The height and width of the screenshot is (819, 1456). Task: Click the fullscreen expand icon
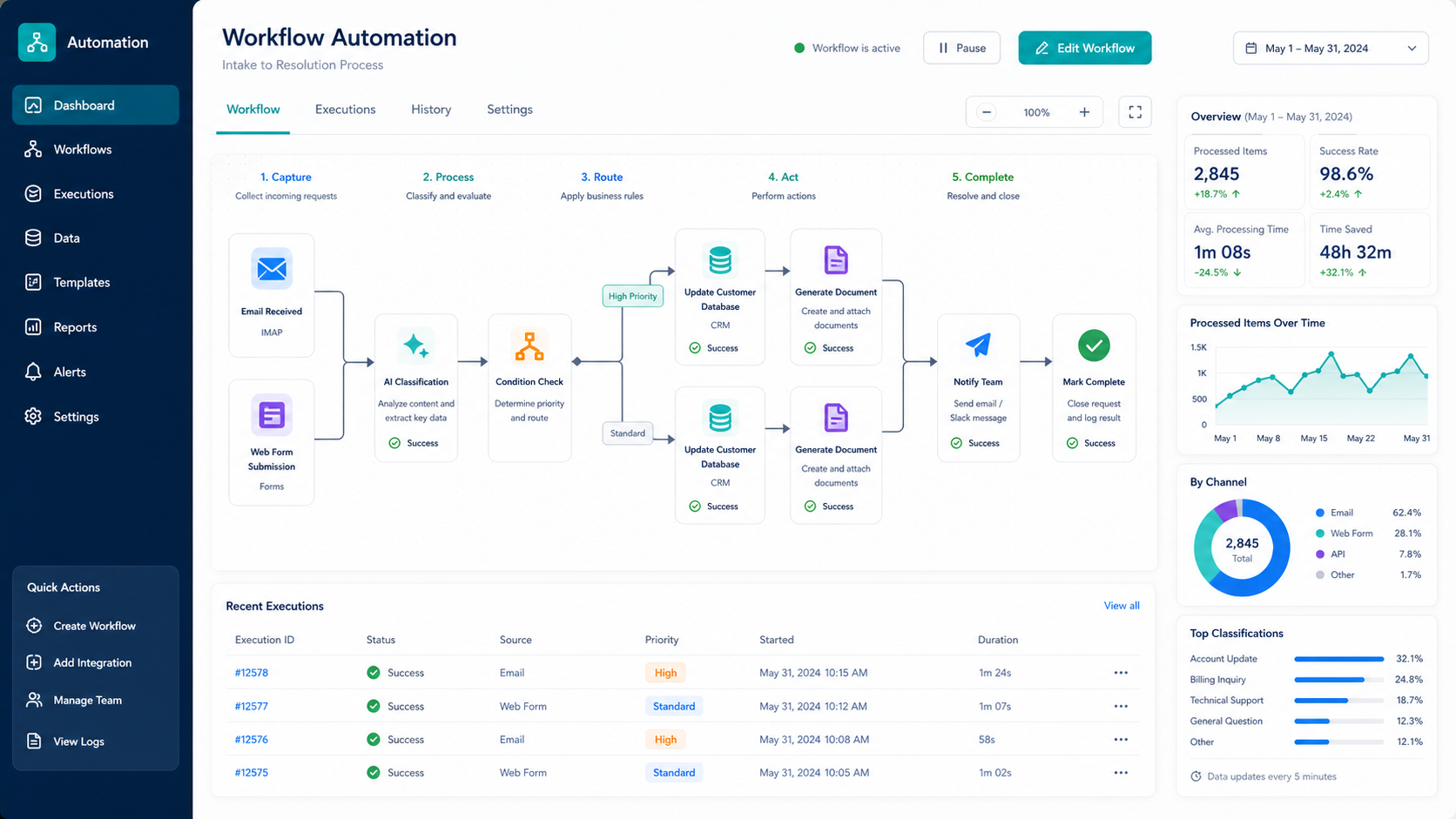click(1135, 112)
